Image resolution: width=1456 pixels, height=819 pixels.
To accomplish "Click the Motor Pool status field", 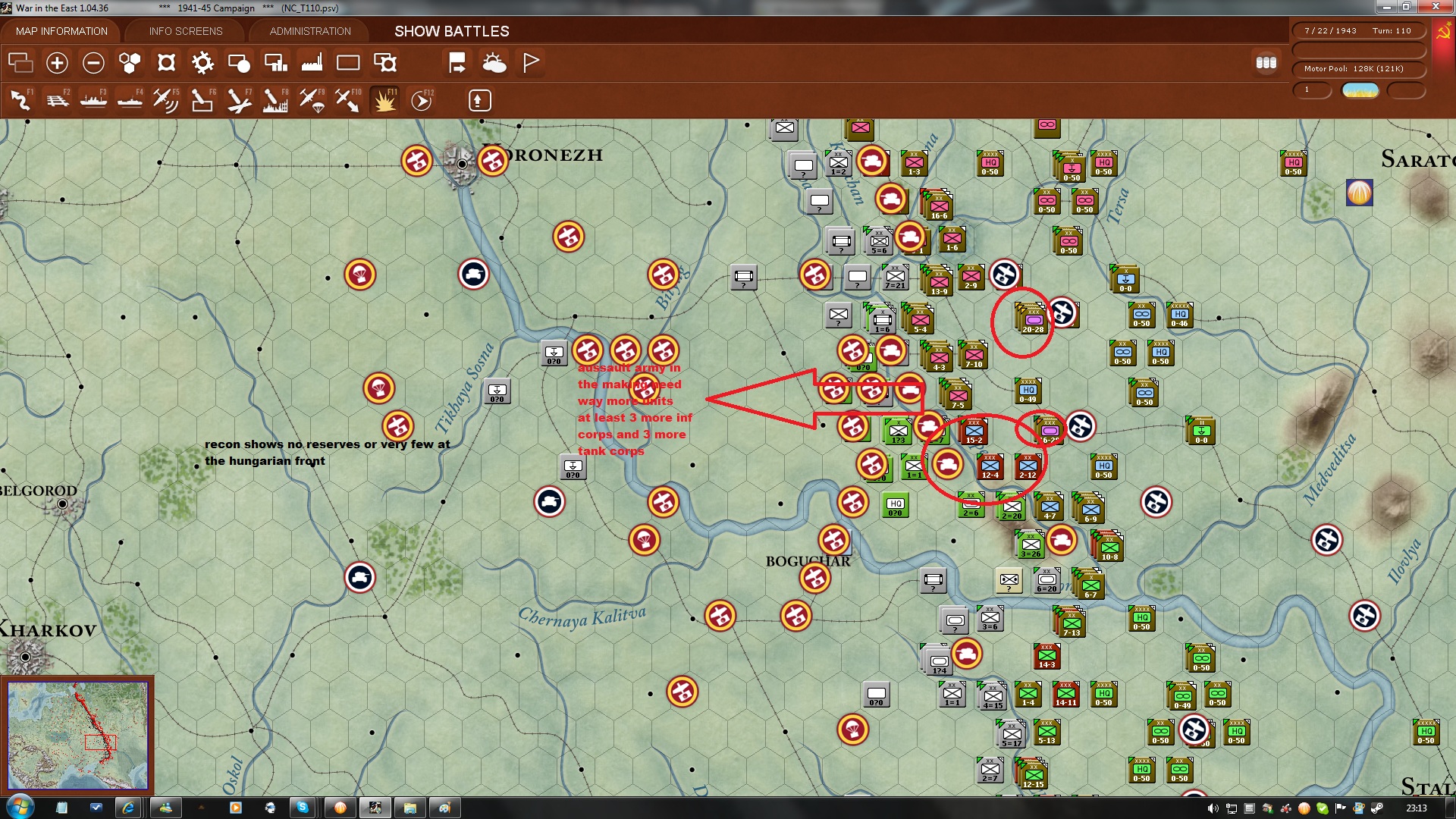I will coord(1358,69).
